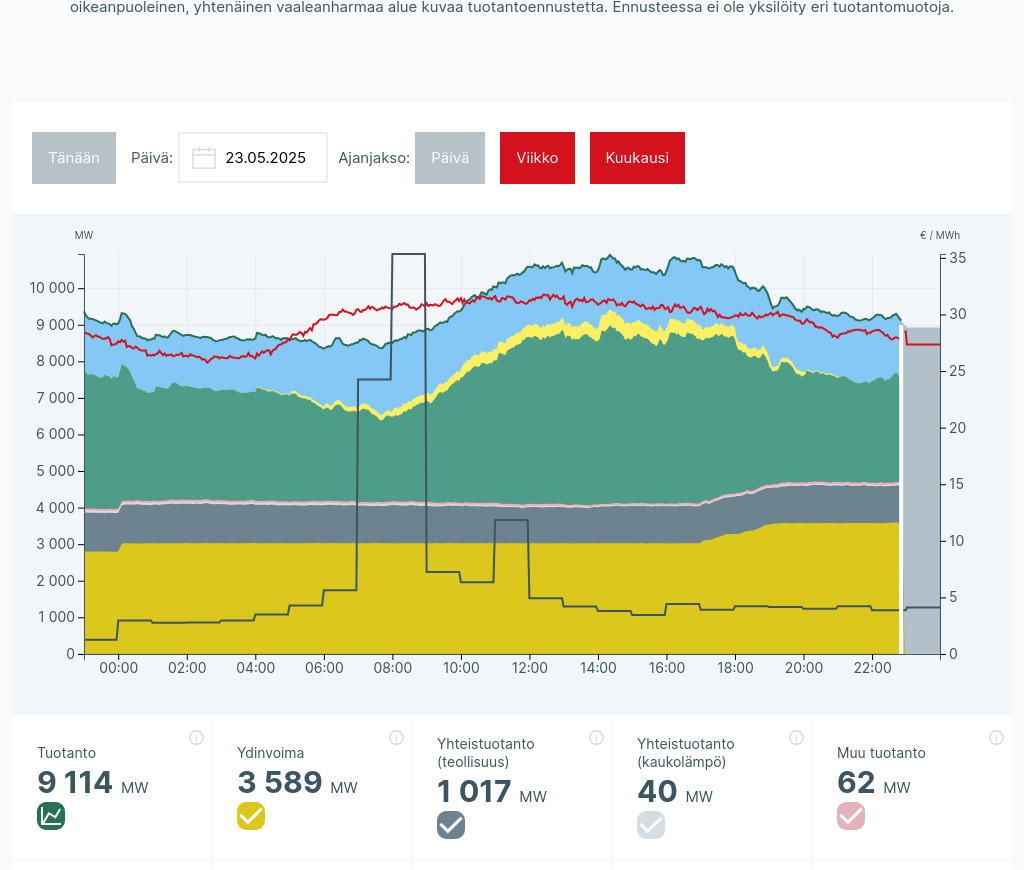This screenshot has width=1024, height=870.
Task: Click the info icon on Muu tuotanto card
Action: pyautogui.click(x=996, y=738)
